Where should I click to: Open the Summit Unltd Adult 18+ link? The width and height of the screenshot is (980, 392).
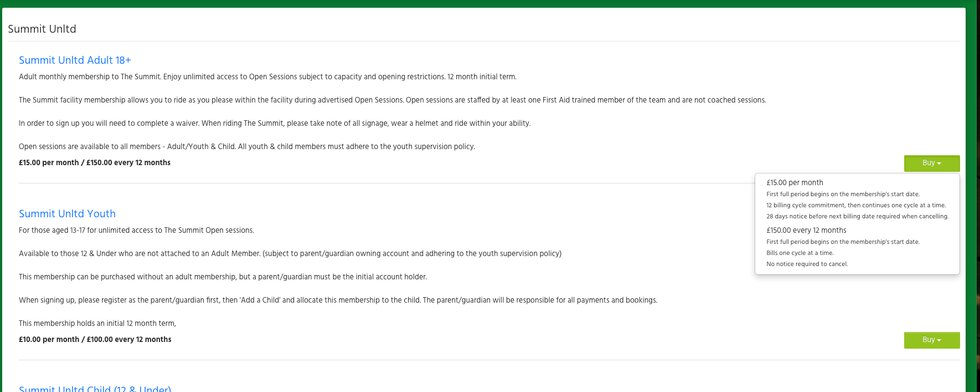click(x=75, y=60)
